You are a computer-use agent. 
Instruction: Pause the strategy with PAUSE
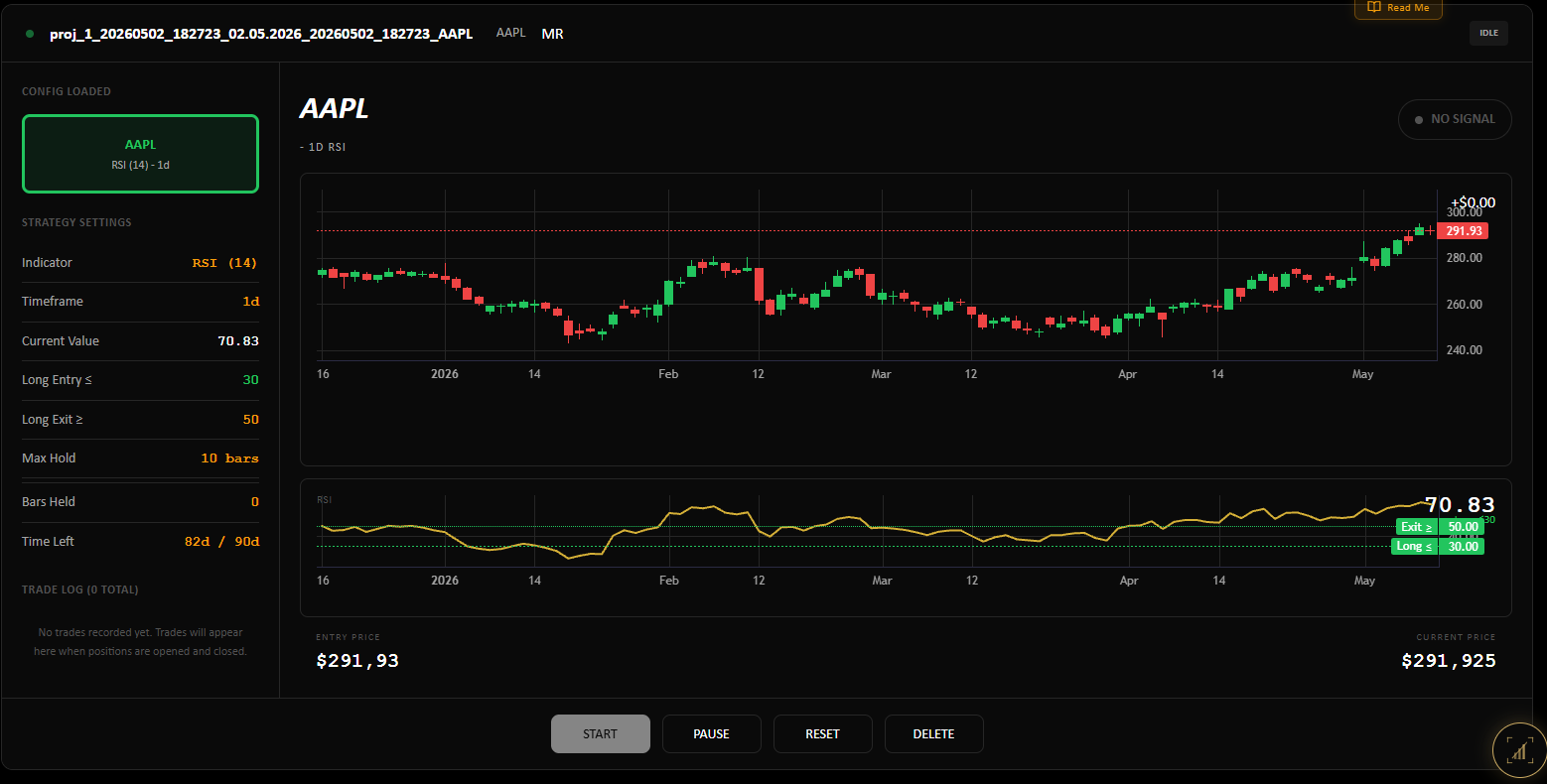[711, 734]
